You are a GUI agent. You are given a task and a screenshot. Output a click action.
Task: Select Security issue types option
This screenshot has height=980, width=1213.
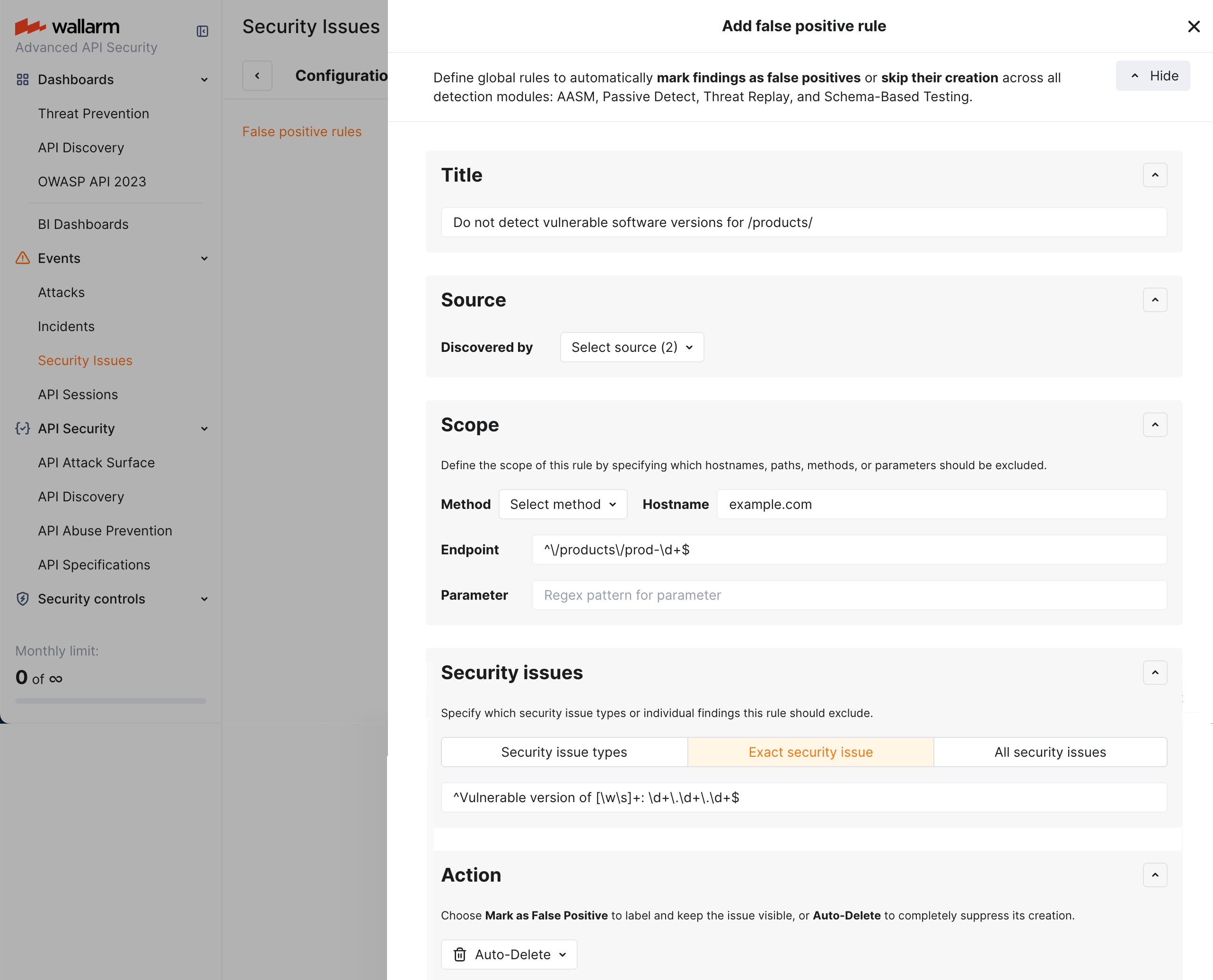point(563,752)
